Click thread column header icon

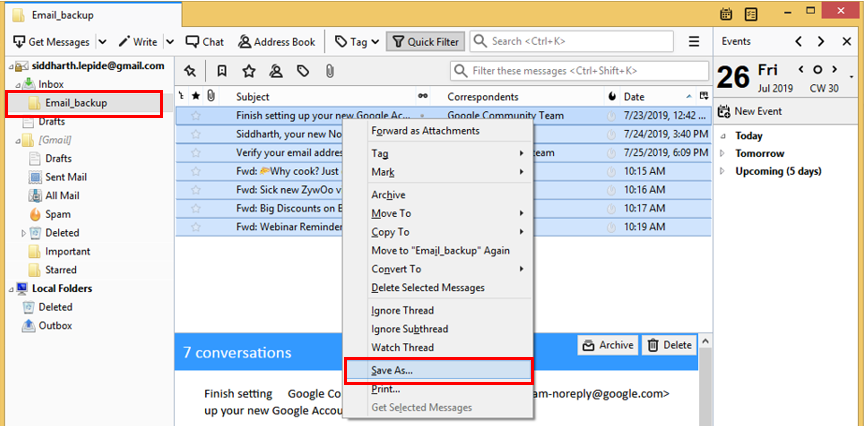181,96
